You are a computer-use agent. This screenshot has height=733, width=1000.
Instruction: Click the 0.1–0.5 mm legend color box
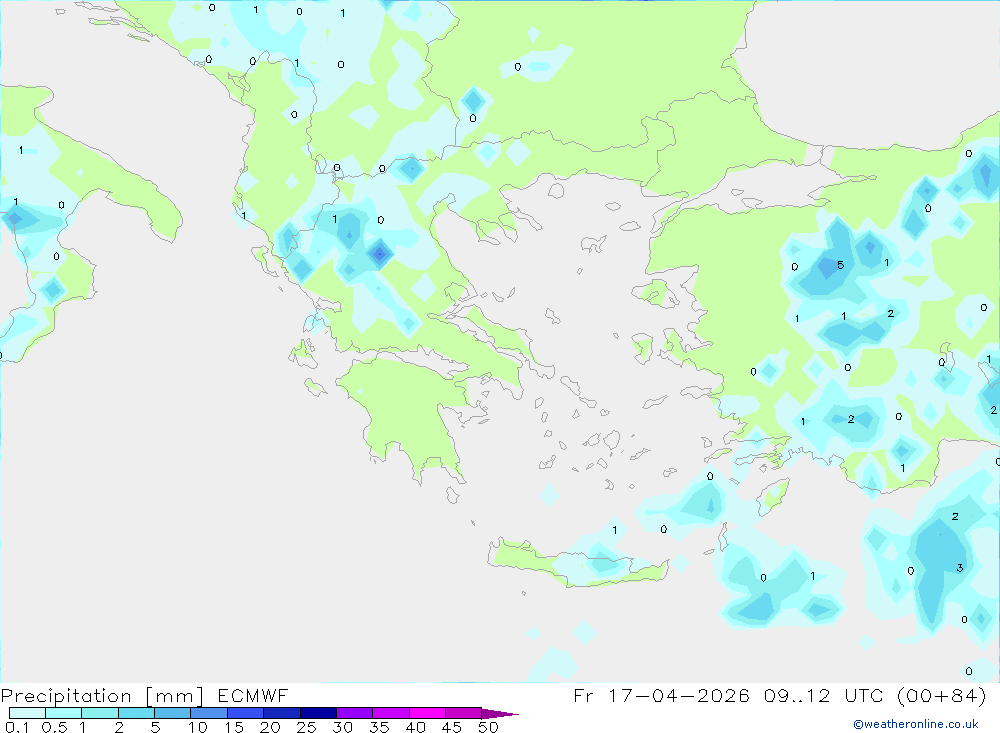[27, 713]
